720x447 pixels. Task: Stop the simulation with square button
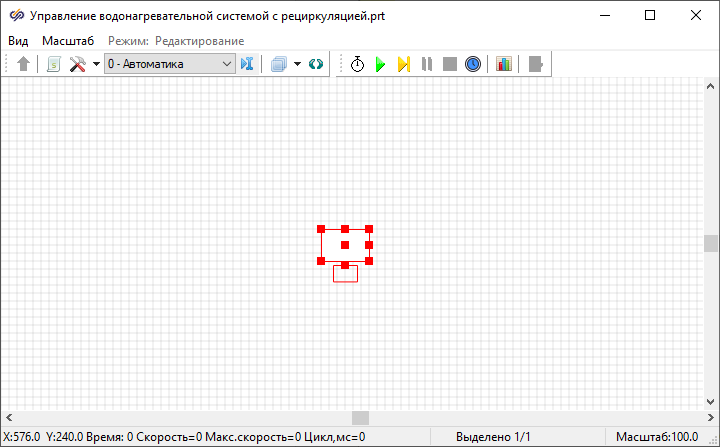tap(450, 64)
